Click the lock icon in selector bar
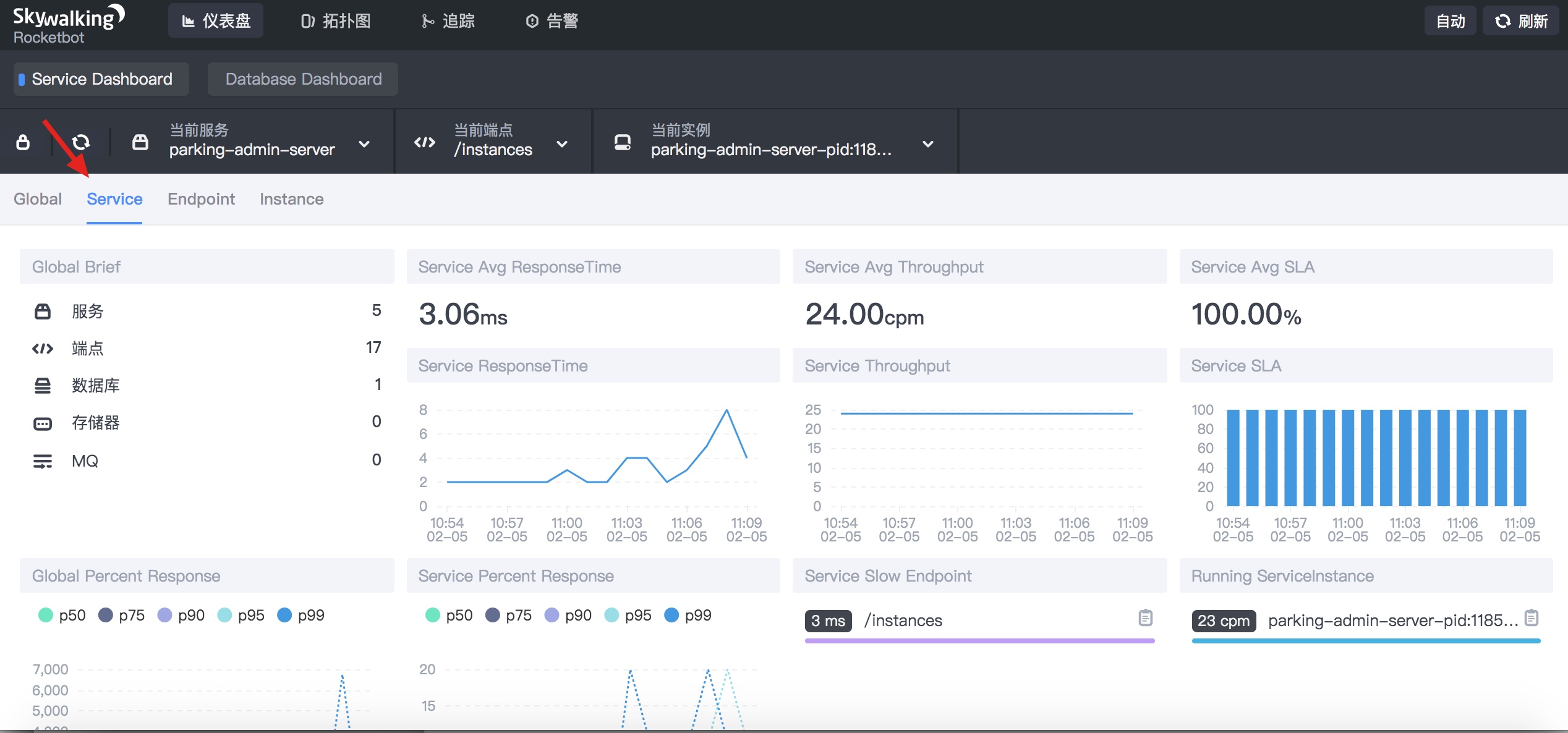1568x733 pixels. pyautogui.click(x=23, y=142)
